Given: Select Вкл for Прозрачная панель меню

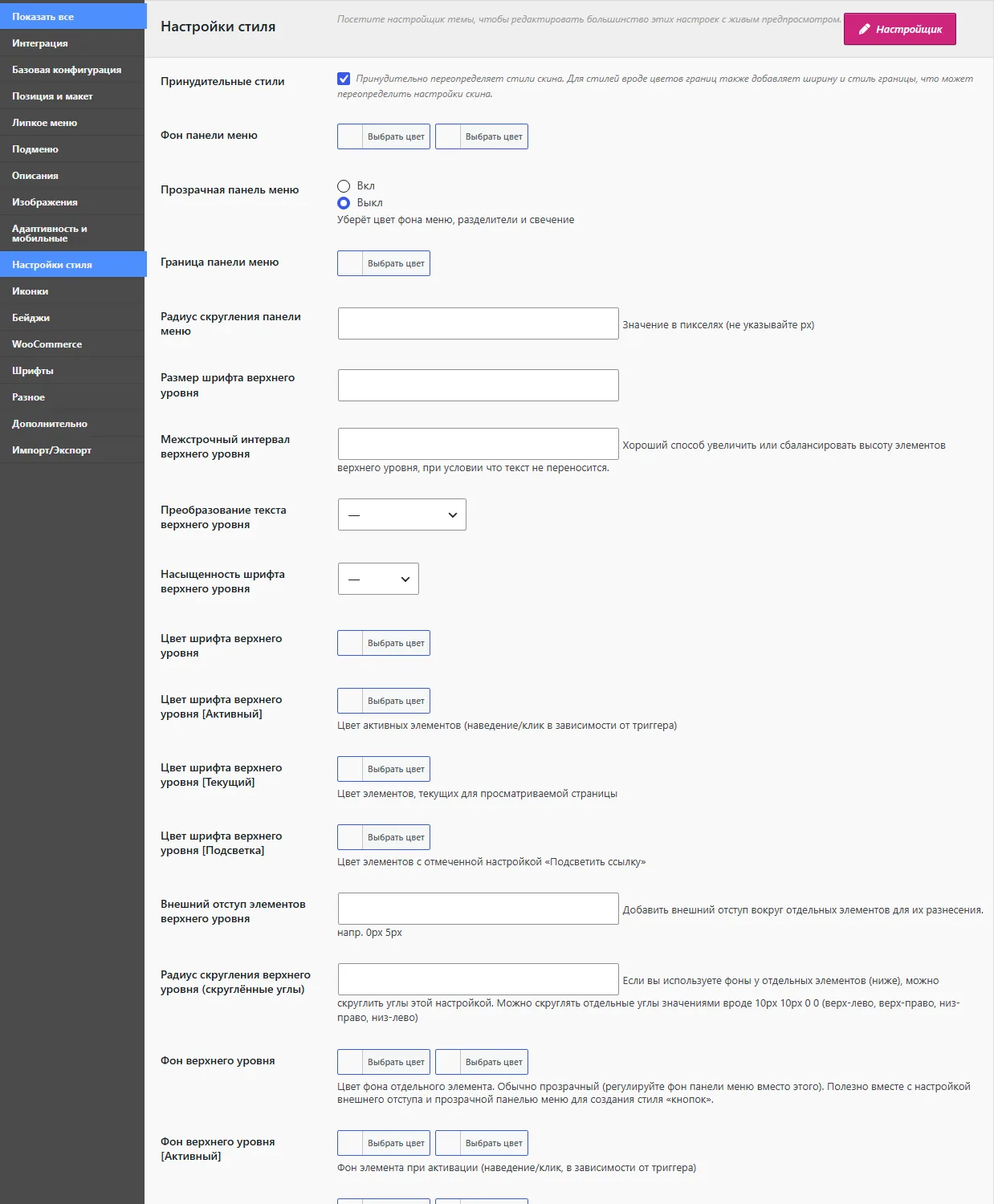Looking at the screenshot, I should click(x=344, y=186).
